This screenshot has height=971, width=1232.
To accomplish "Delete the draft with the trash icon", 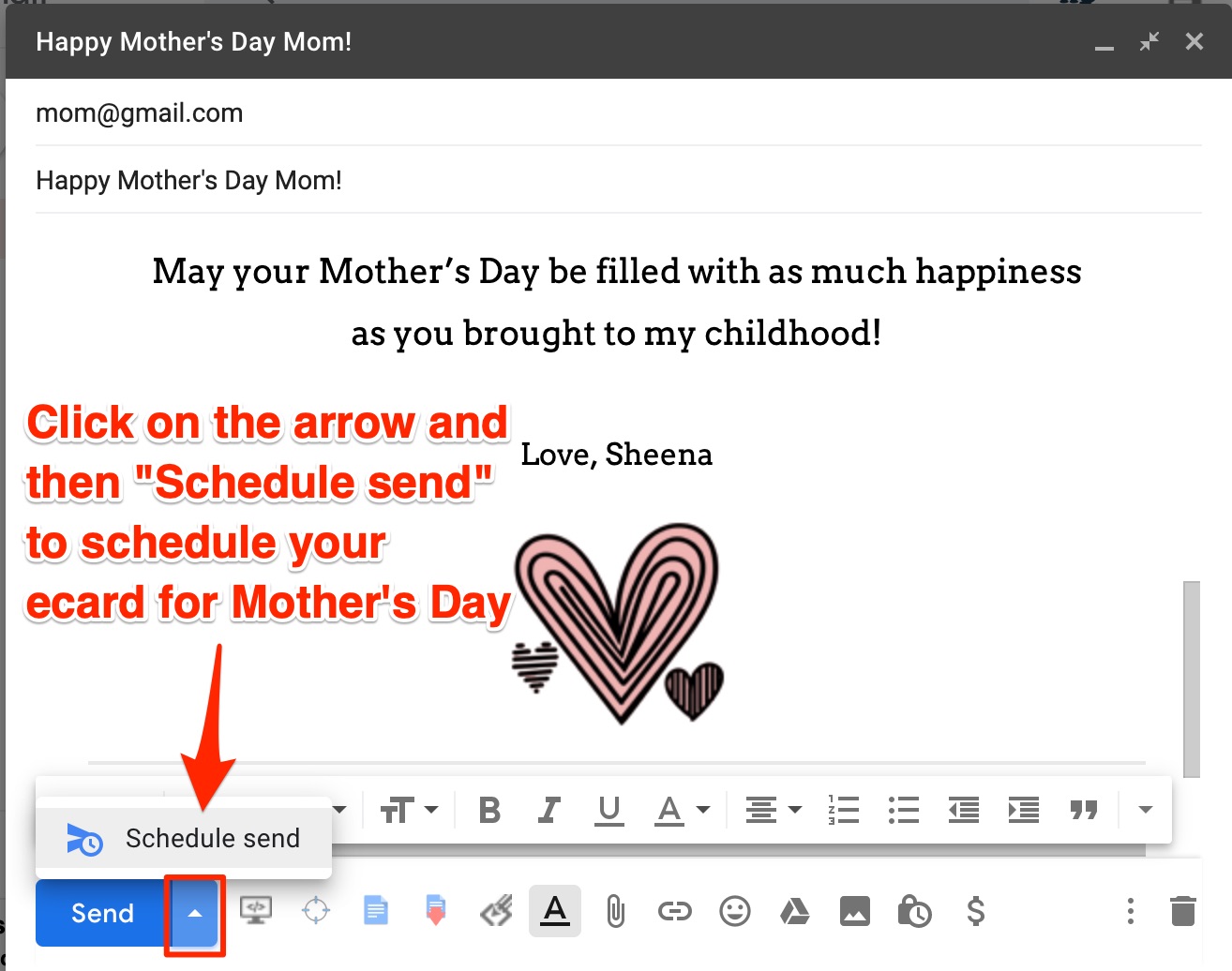I will coord(1182,910).
